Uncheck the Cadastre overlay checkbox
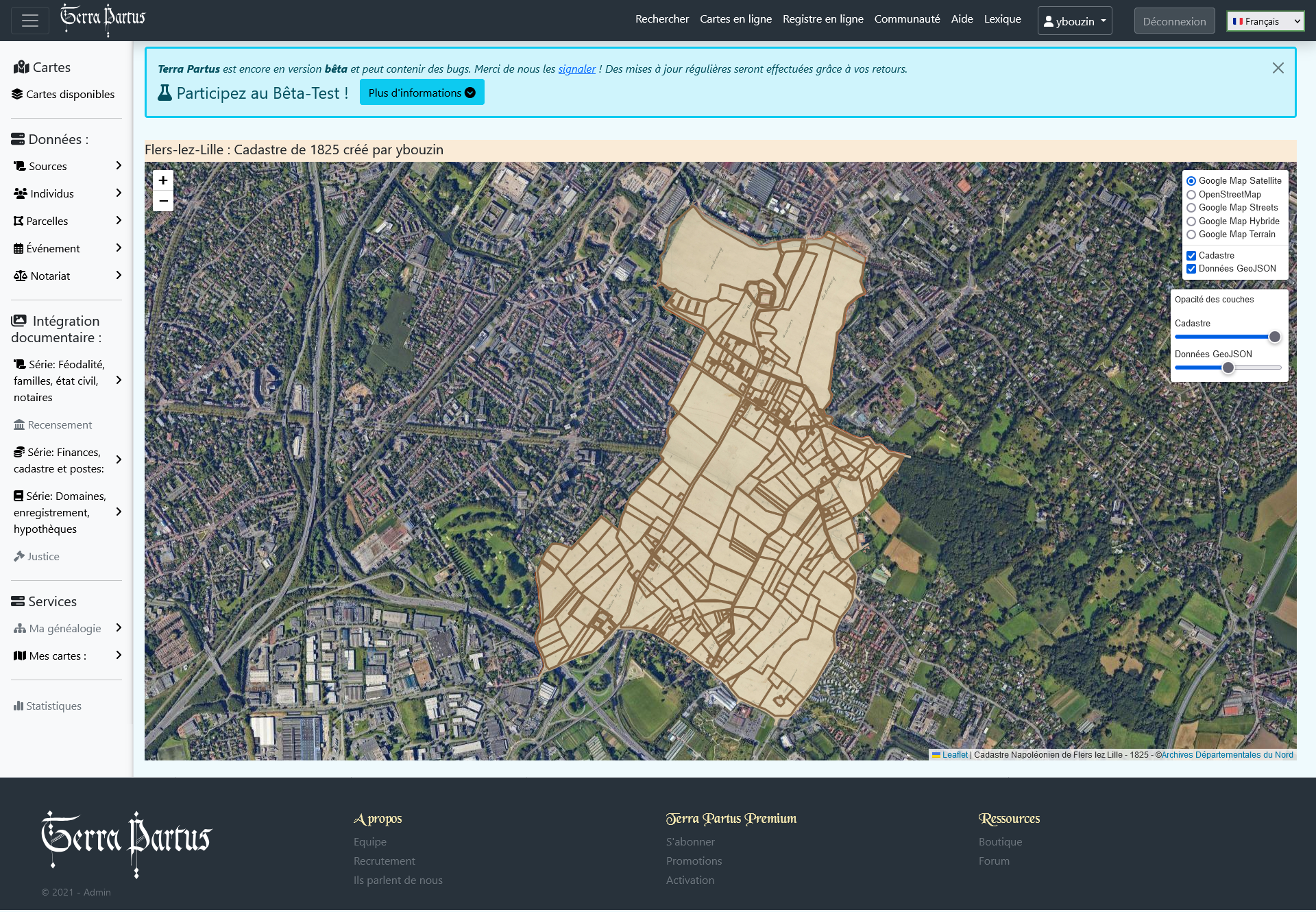Screen dimensions: 1316x912 tap(1191, 256)
